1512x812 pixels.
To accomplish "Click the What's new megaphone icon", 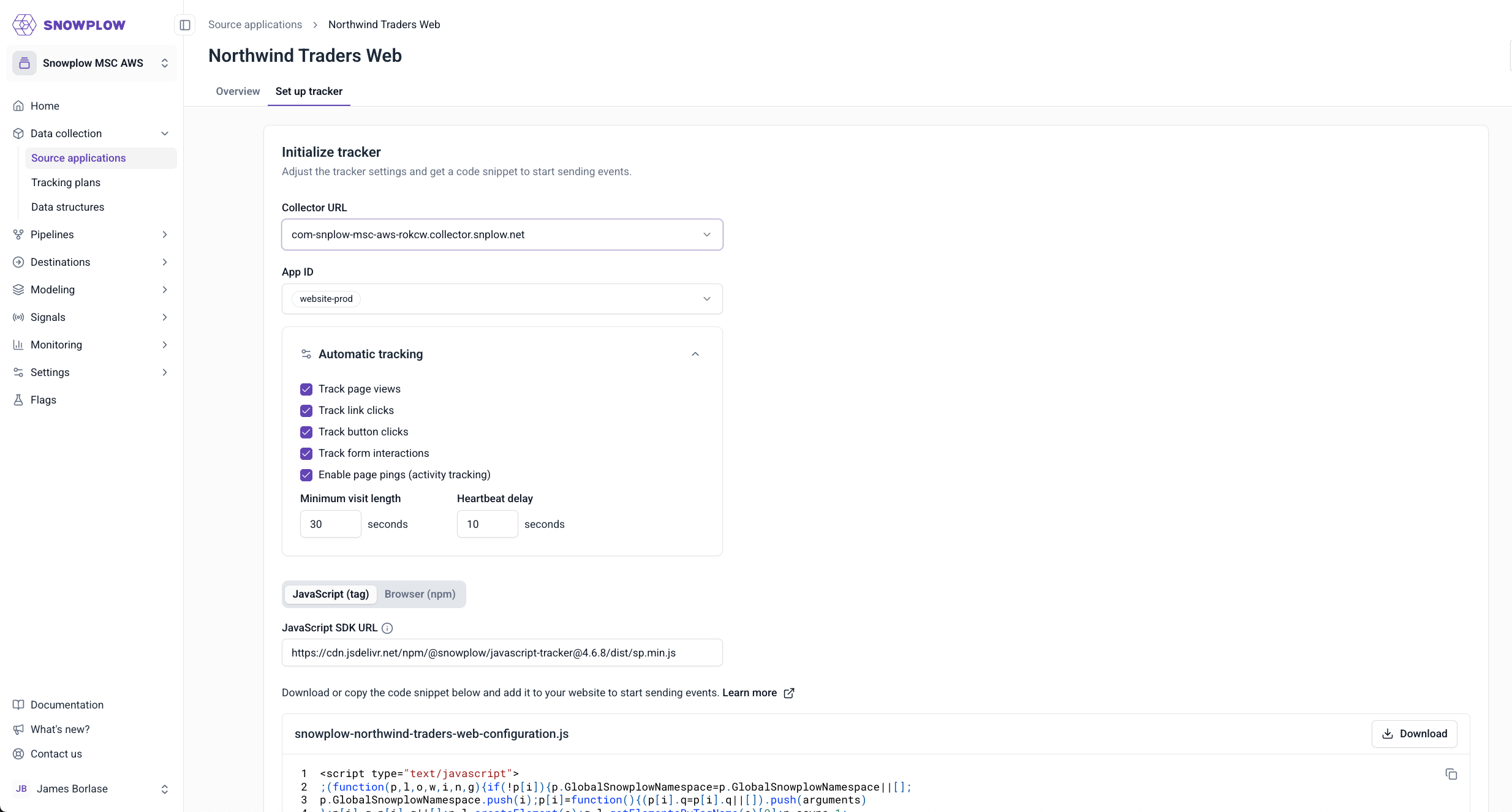I will point(18,729).
